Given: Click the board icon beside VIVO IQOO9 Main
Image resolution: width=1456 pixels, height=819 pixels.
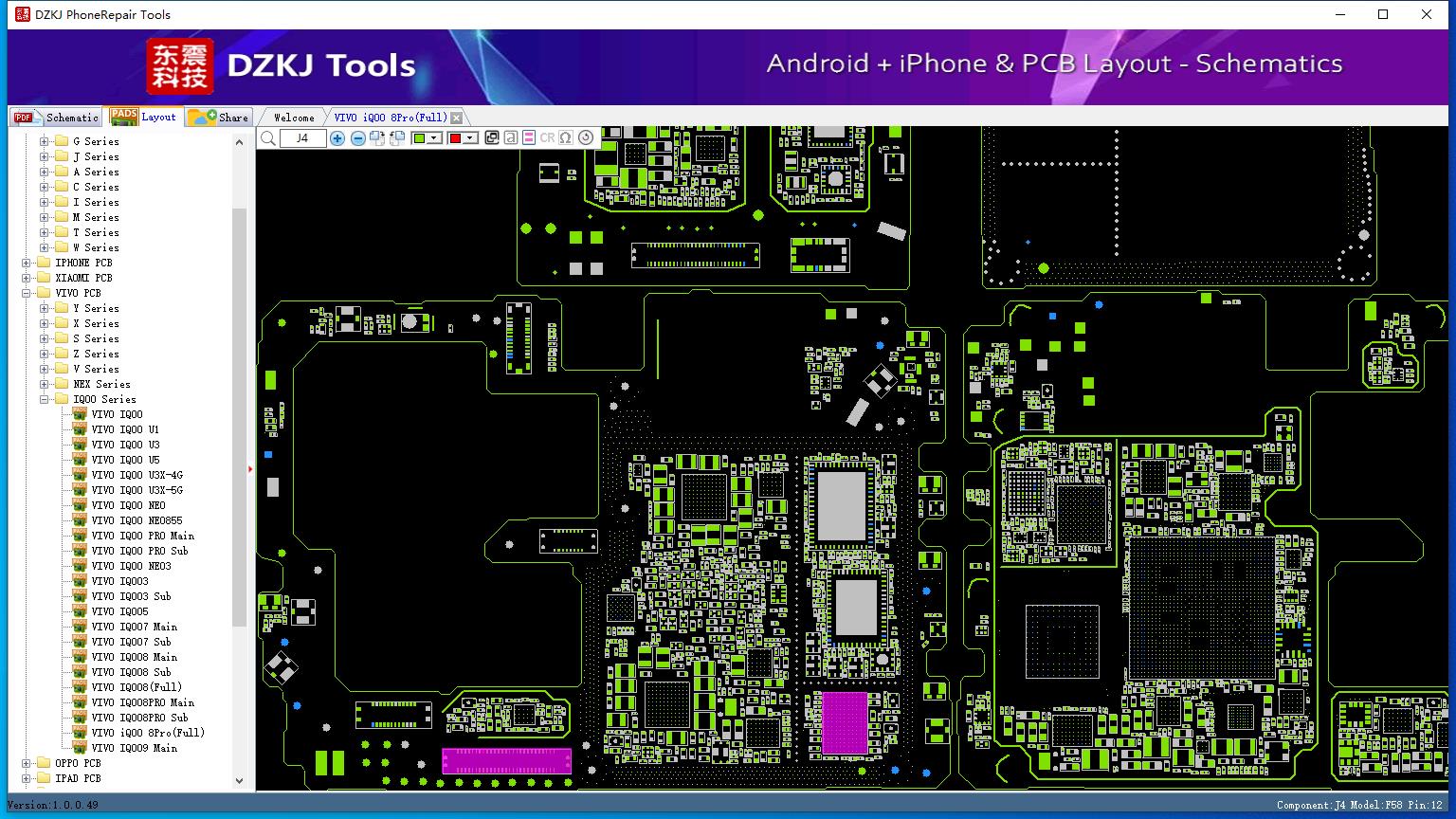Looking at the screenshot, I should [81, 748].
